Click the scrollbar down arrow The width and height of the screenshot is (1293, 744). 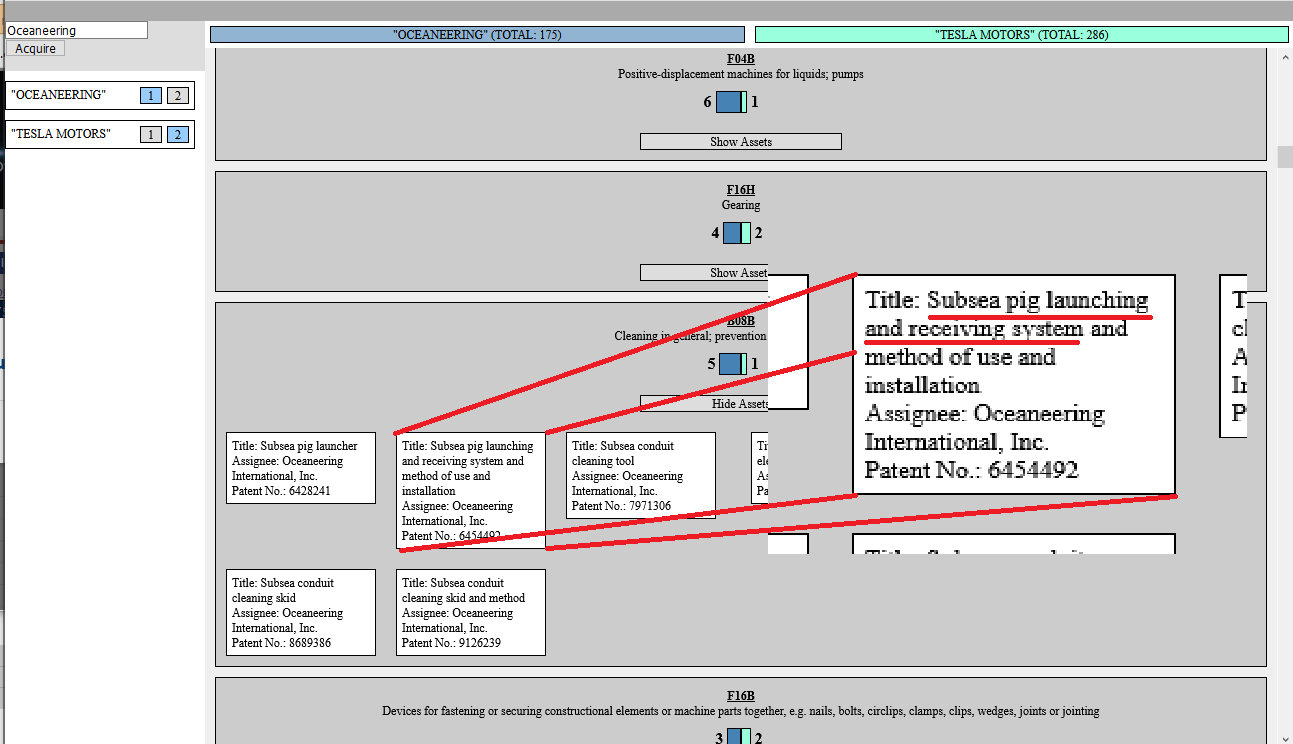(x=1285, y=737)
